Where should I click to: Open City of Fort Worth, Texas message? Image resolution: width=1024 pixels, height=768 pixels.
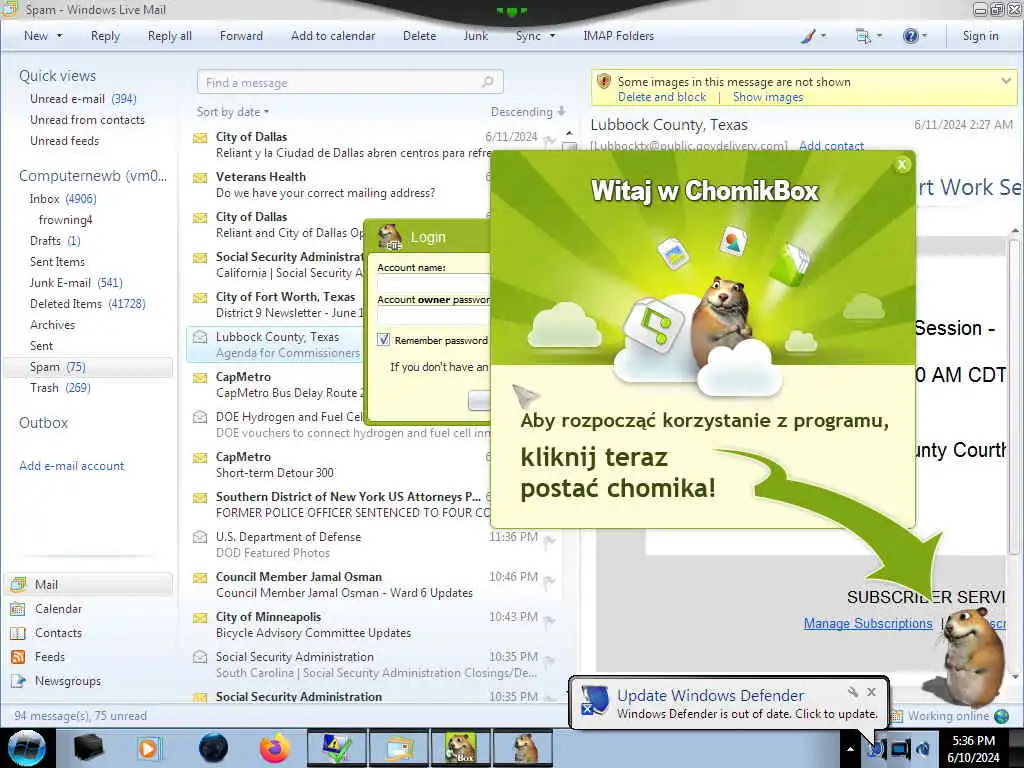[276, 304]
